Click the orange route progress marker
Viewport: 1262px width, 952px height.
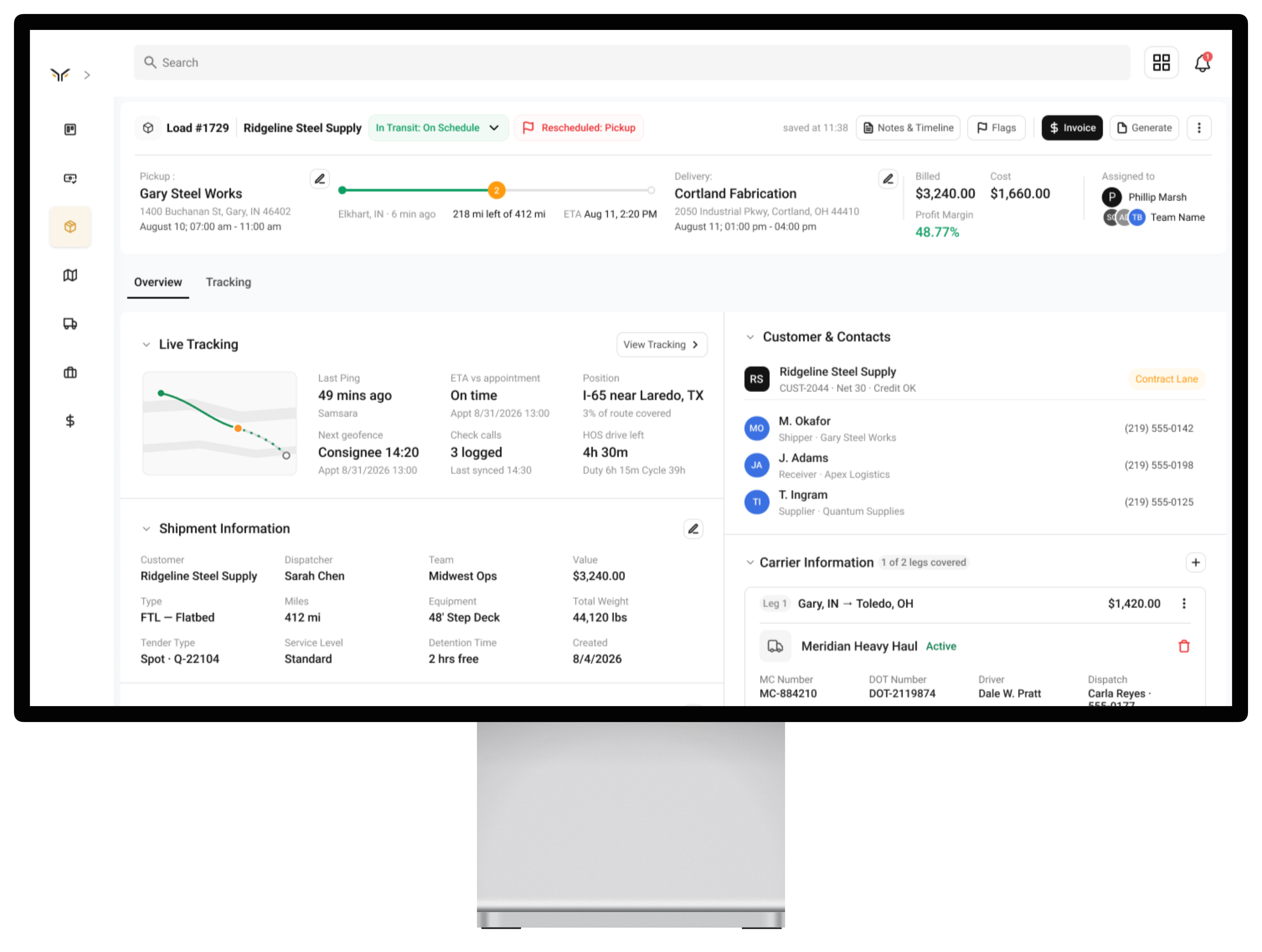pyautogui.click(x=496, y=191)
